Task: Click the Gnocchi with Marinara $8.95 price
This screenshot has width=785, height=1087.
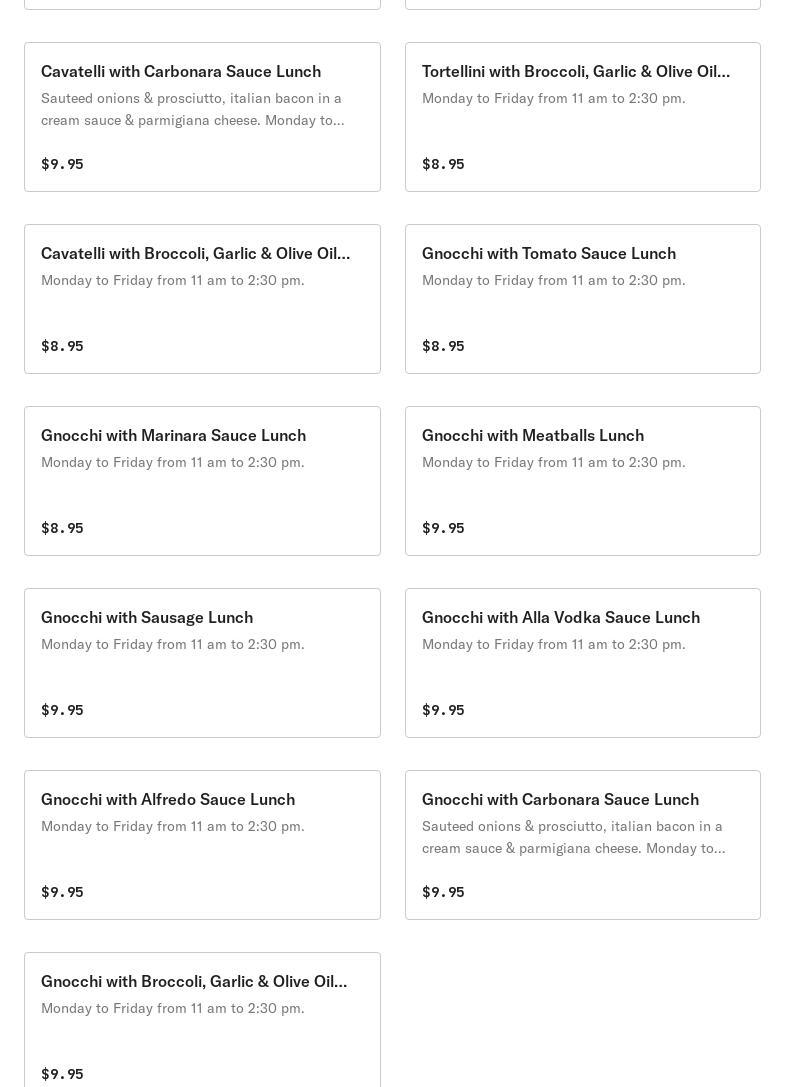Action: [62, 528]
